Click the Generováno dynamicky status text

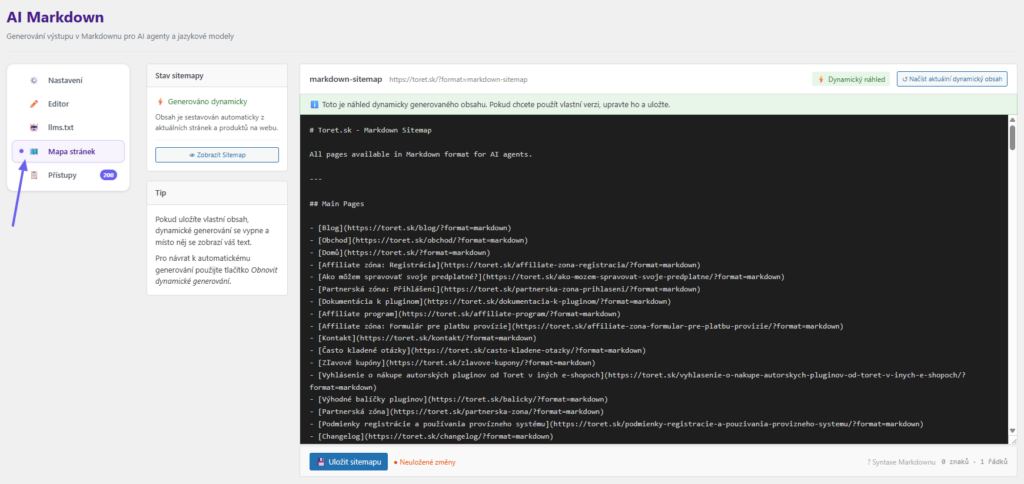[208, 102]
